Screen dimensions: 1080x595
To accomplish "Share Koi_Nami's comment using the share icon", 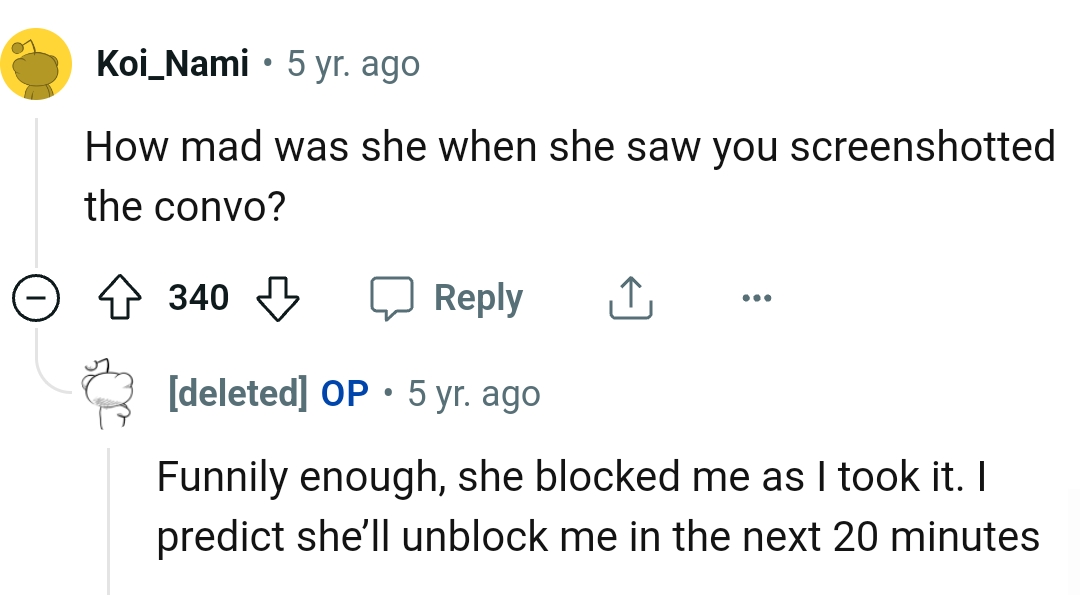I will click(629, 297).
